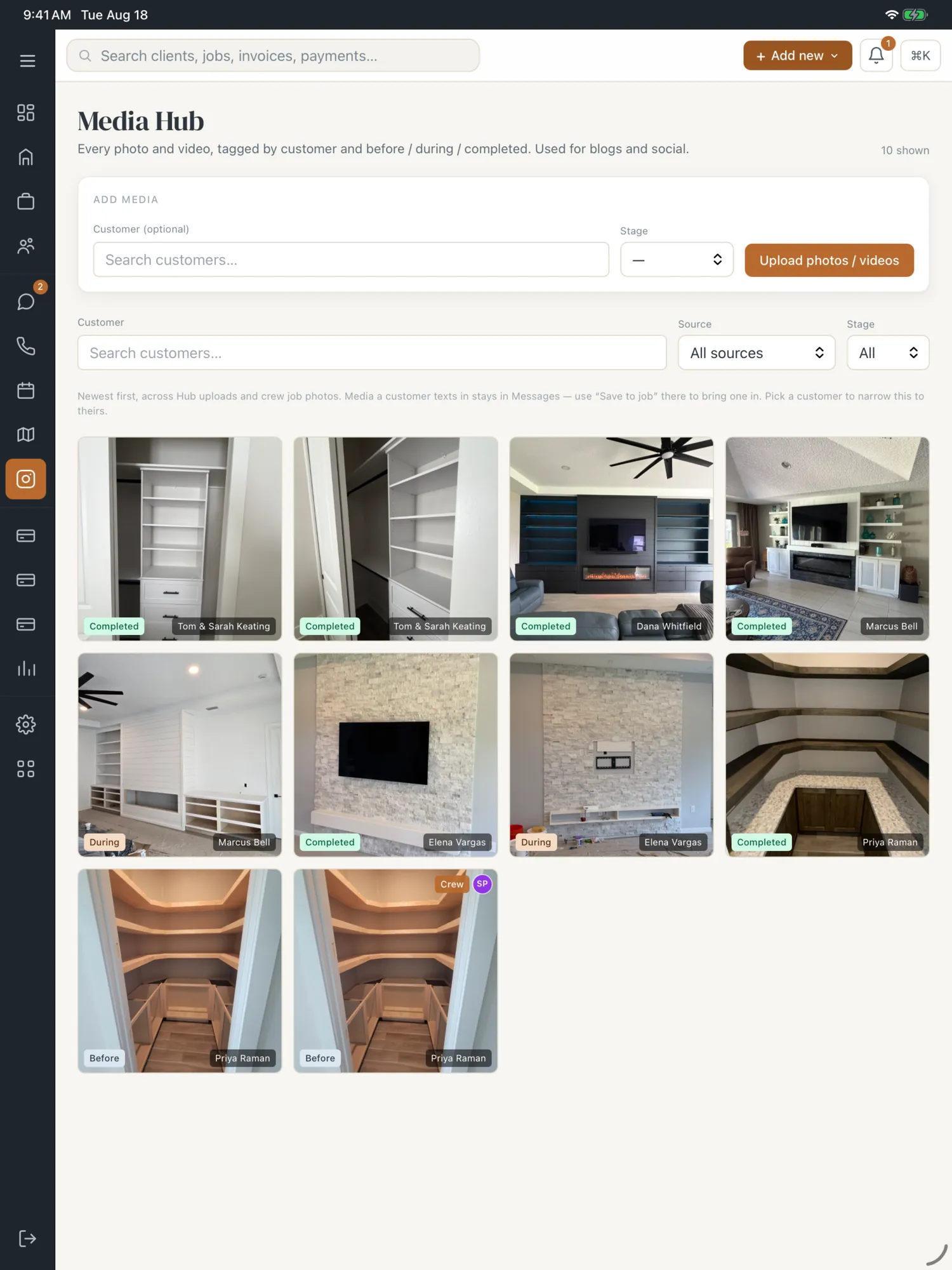Open the ⌘K command palette button
This screenshot has height=1270, width=952.
[920, 56]
